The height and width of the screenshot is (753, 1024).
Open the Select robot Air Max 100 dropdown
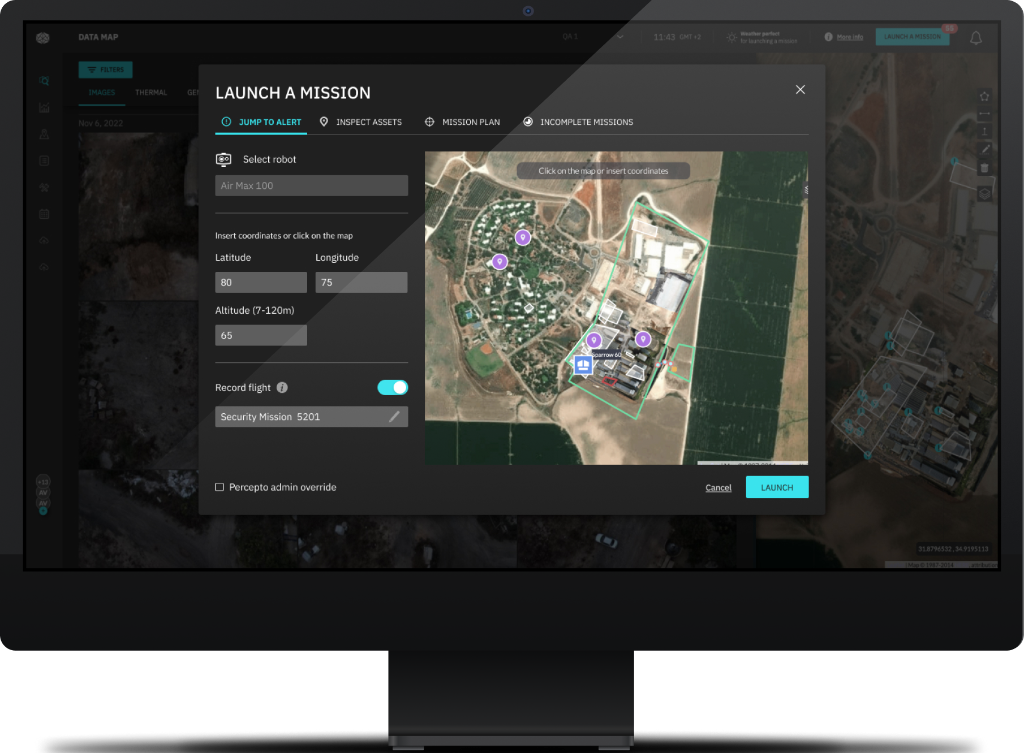312,185
